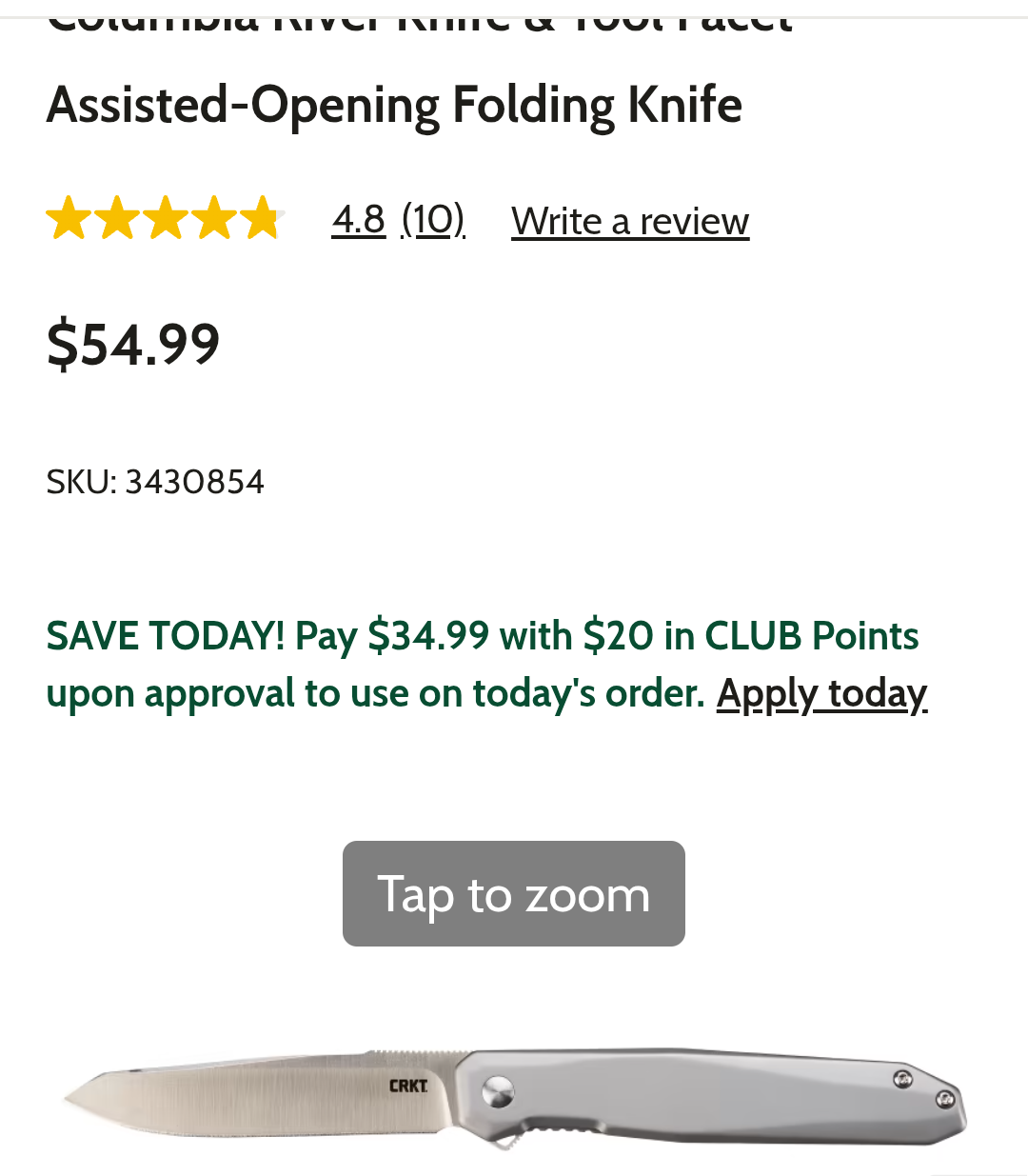Open the 4.8 average rating link

click(x=358, y=220)
